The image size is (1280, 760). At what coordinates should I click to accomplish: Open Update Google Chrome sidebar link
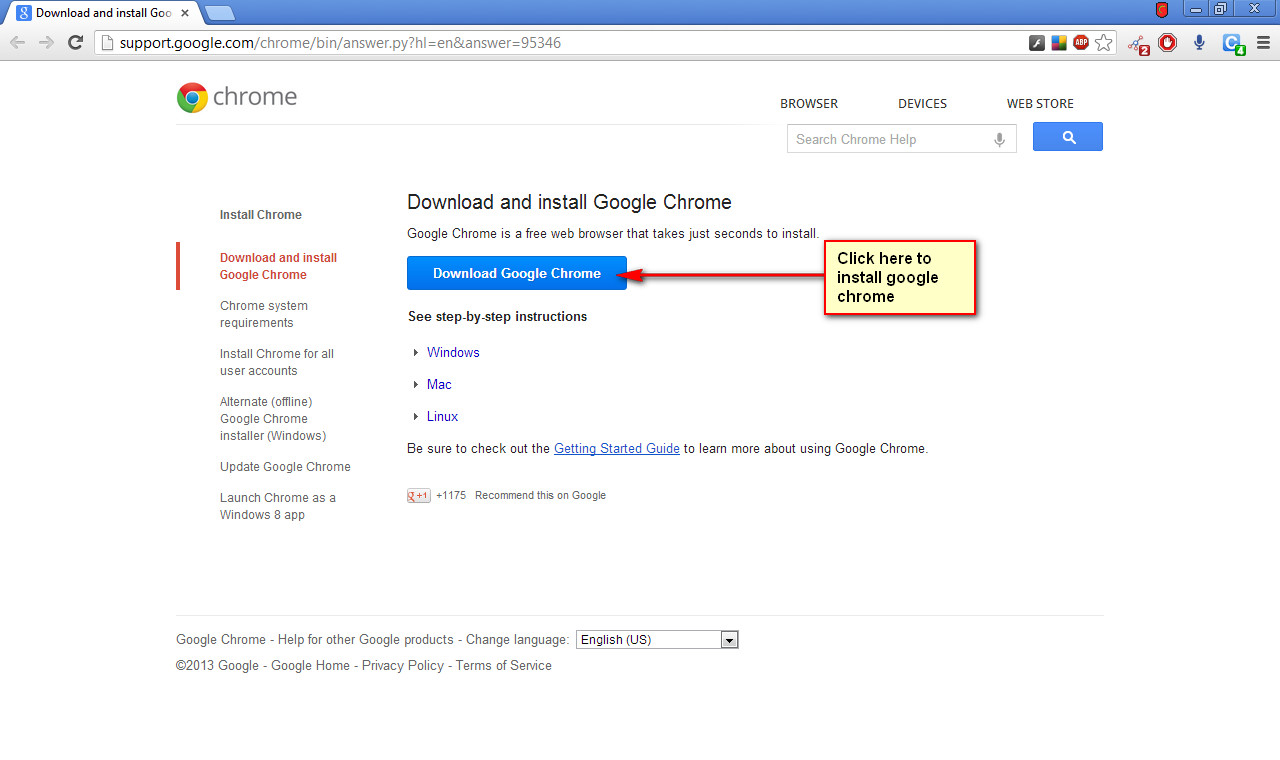285,467
